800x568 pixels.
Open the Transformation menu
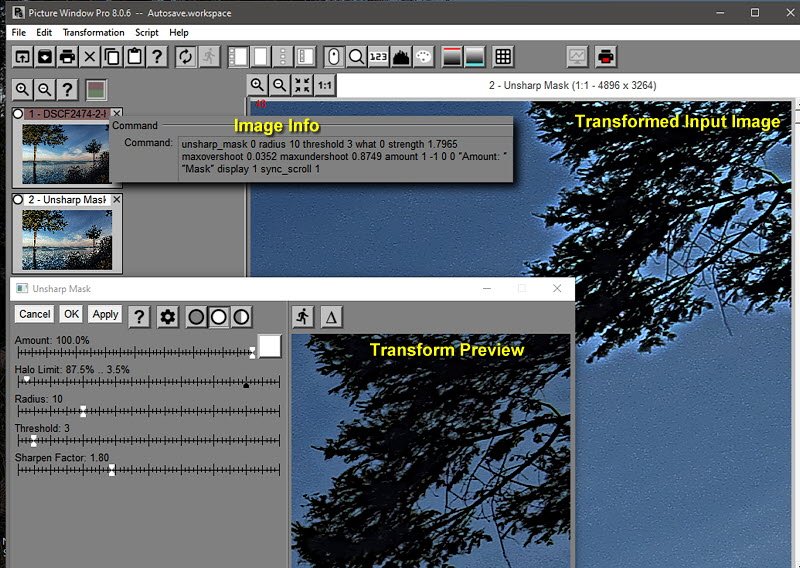[93, 32]
